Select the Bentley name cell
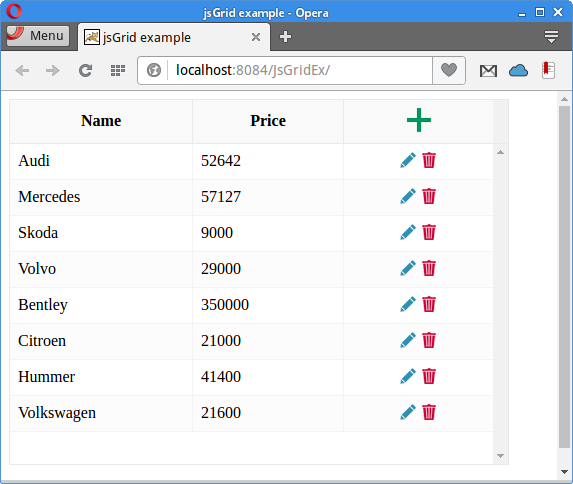The image size is (573, 484). point(101,305)
